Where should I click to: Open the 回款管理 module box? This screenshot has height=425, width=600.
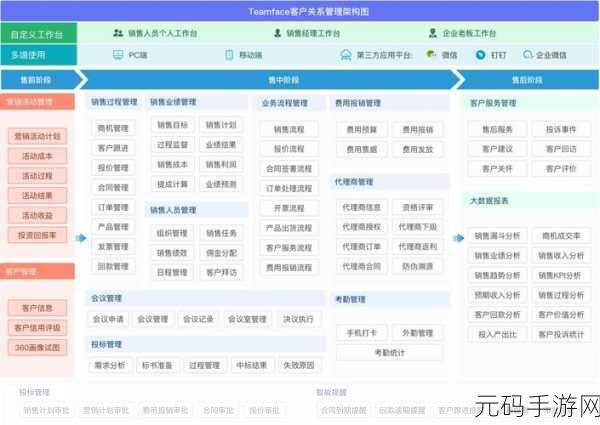(113, 267)
